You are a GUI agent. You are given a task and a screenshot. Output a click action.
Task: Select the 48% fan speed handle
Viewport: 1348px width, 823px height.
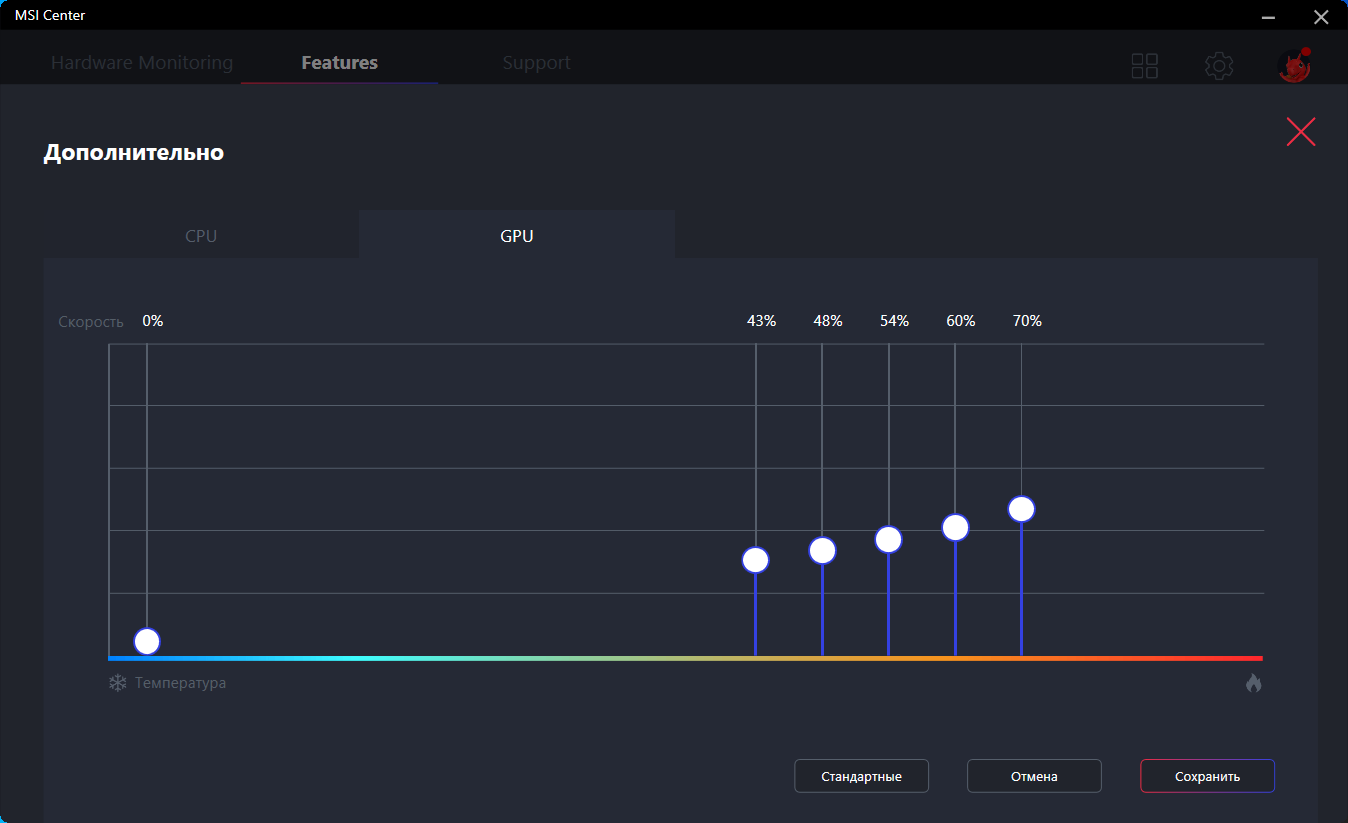[822, 550]
